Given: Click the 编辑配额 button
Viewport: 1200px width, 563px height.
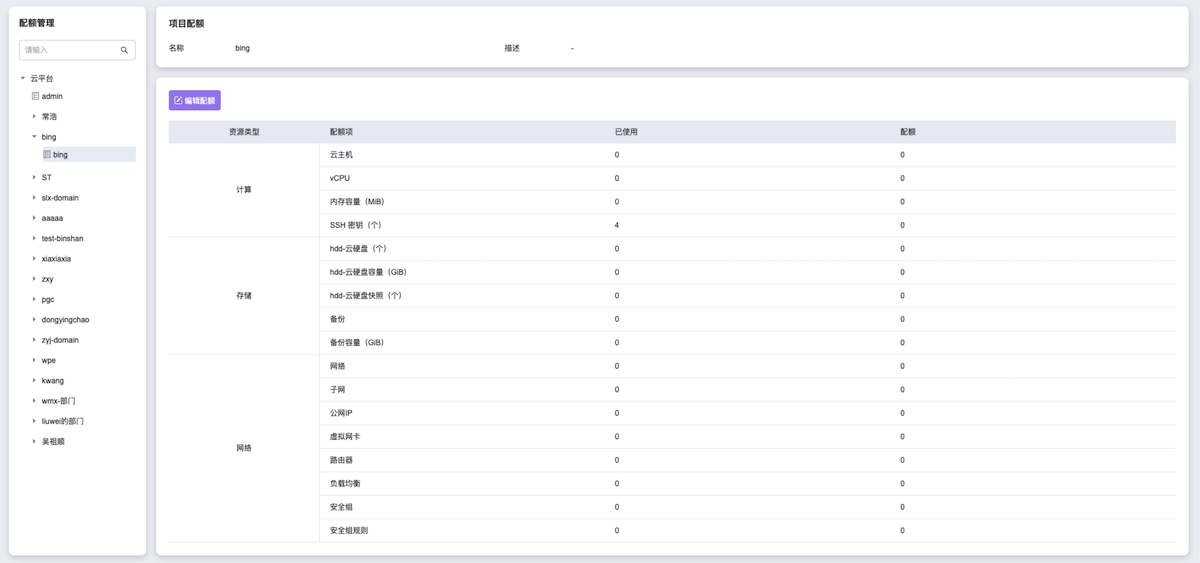Looking at the screenshot, I should 195,101.
